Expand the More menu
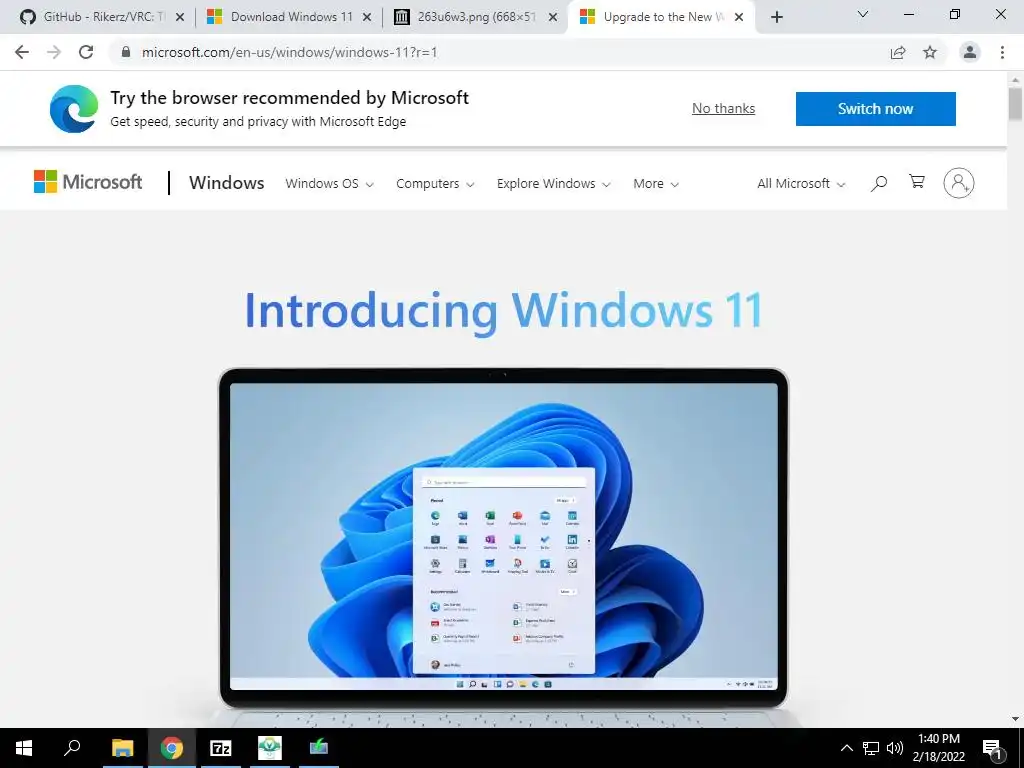Image resolution: width=1024 pixels, height=768 pixels. [656, 184]
